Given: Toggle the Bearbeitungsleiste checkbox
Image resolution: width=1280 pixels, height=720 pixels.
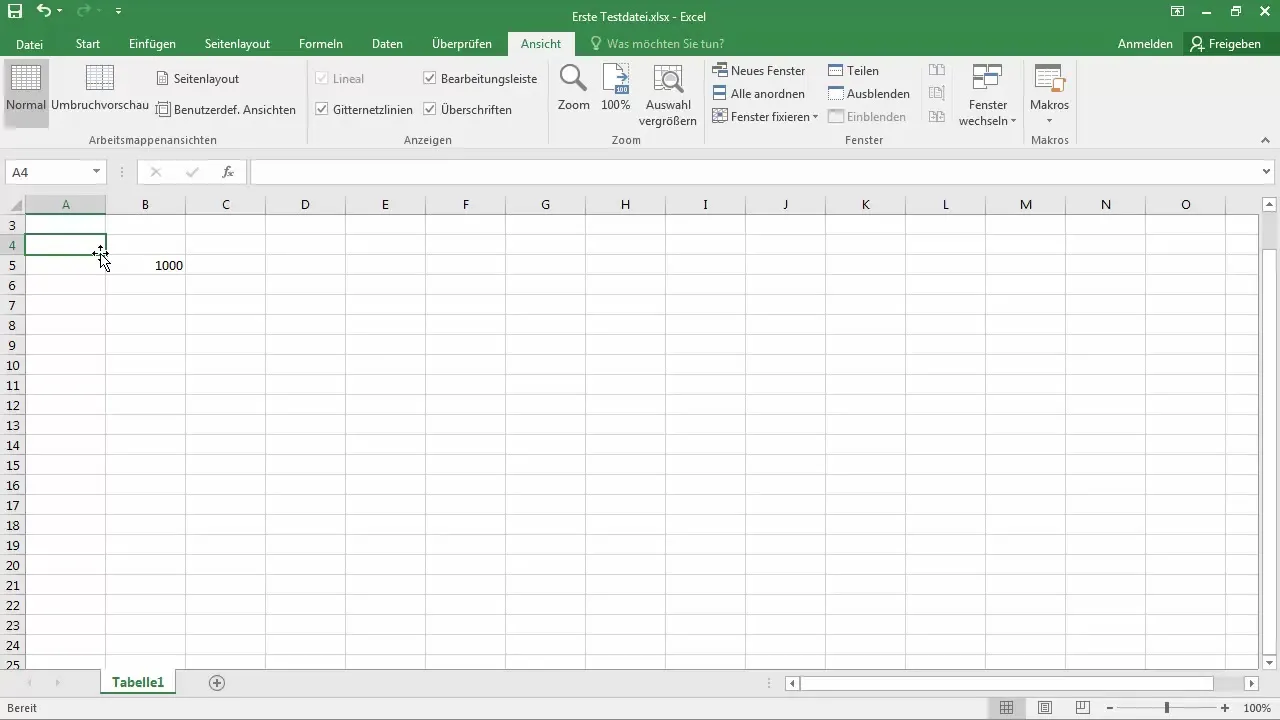Looking at the screenshot, I should (x=430, y=78).
